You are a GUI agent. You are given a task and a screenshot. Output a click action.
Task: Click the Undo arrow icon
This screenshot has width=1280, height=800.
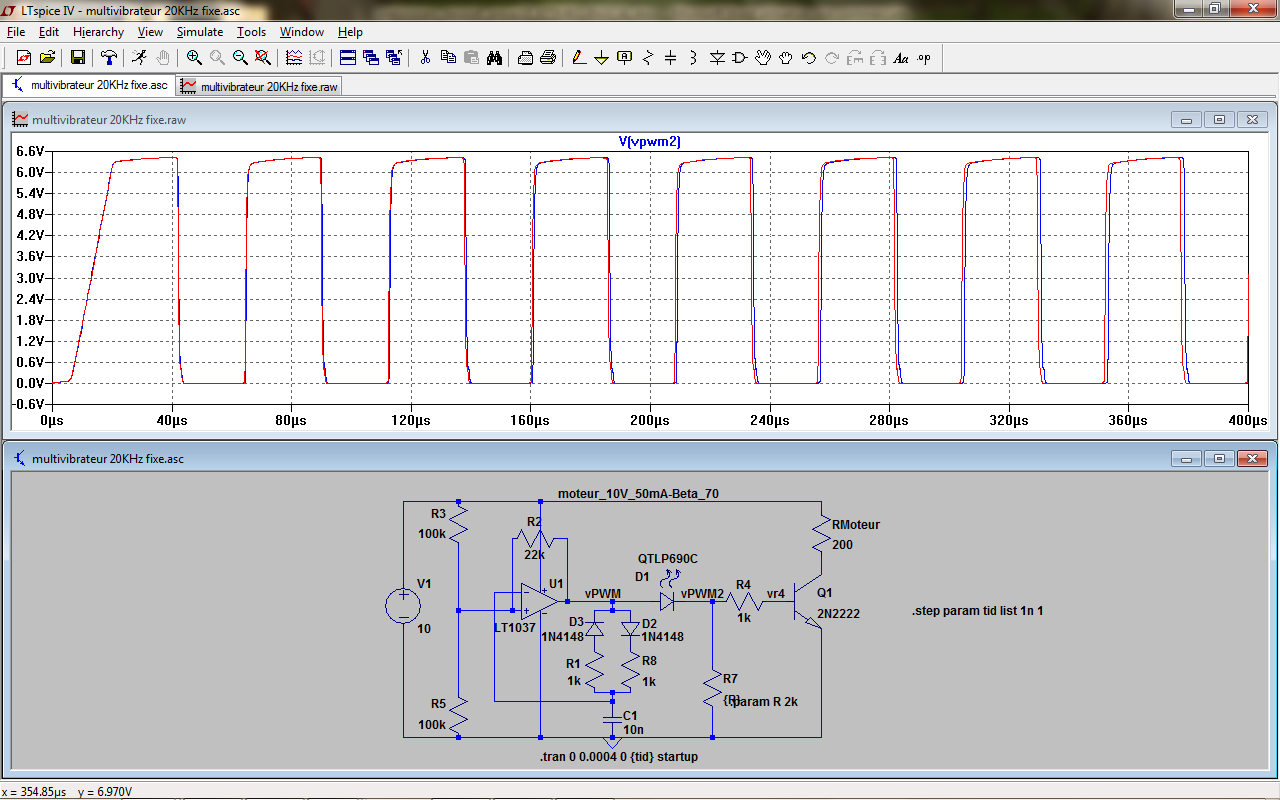click(809, 58)
